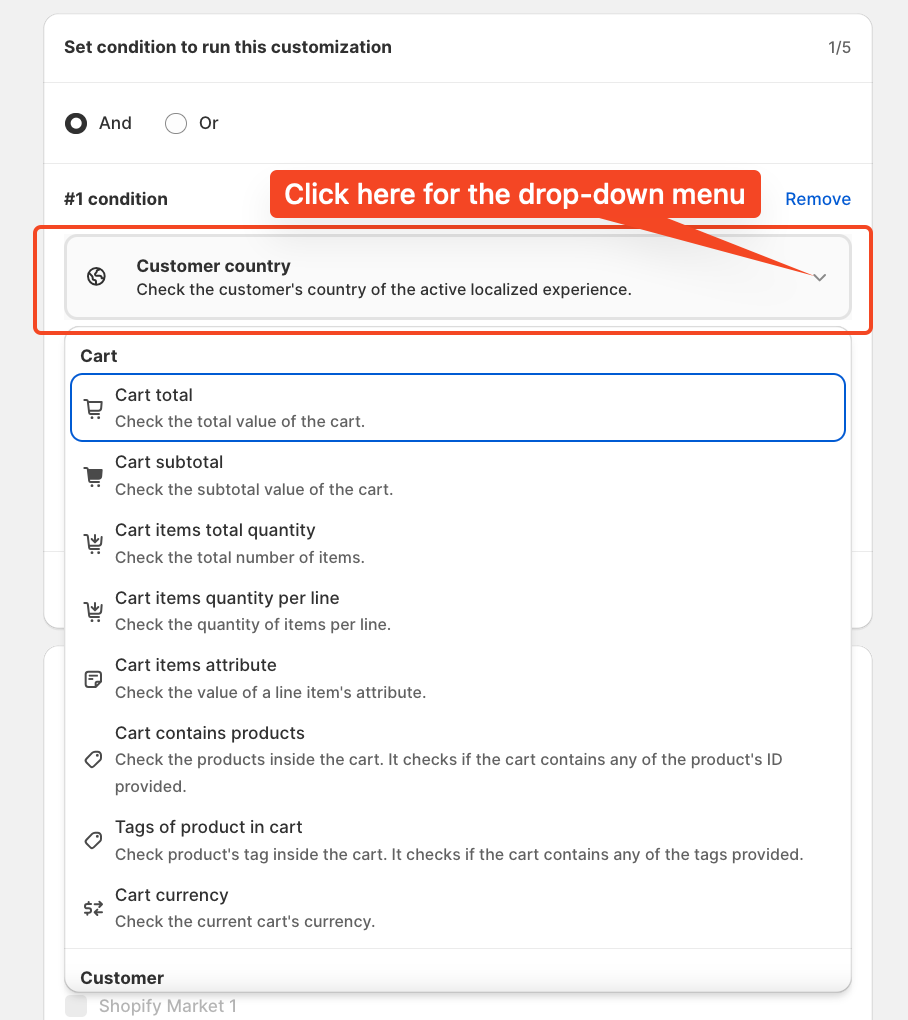Click the Cart total cart icon
This screenshot has width=908, height=1020.
[x=94, y=409]
